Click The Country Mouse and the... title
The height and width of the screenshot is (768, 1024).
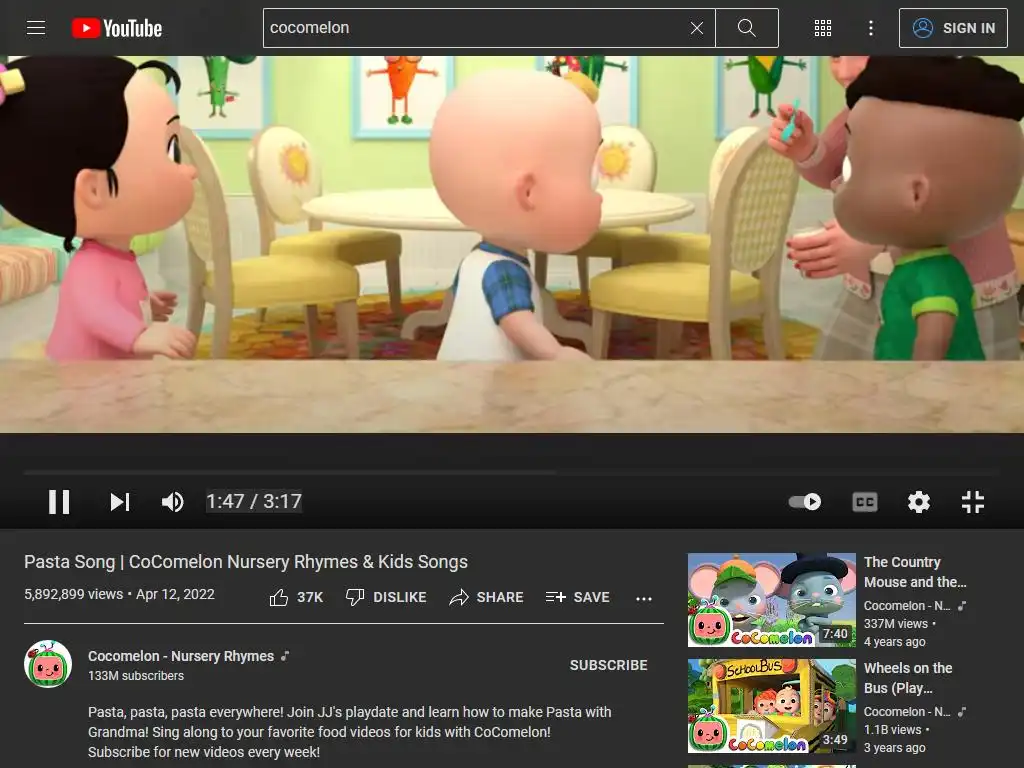(x=915, y=571)
